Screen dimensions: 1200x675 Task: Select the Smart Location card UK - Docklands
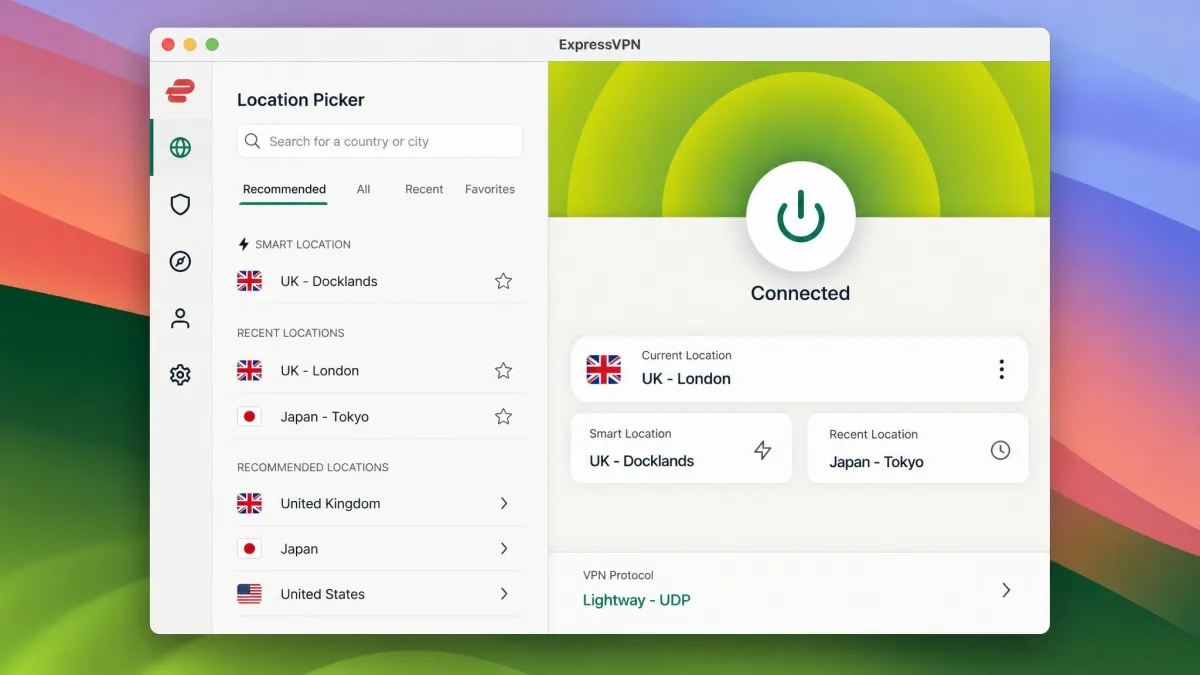(x=681, y=449)
